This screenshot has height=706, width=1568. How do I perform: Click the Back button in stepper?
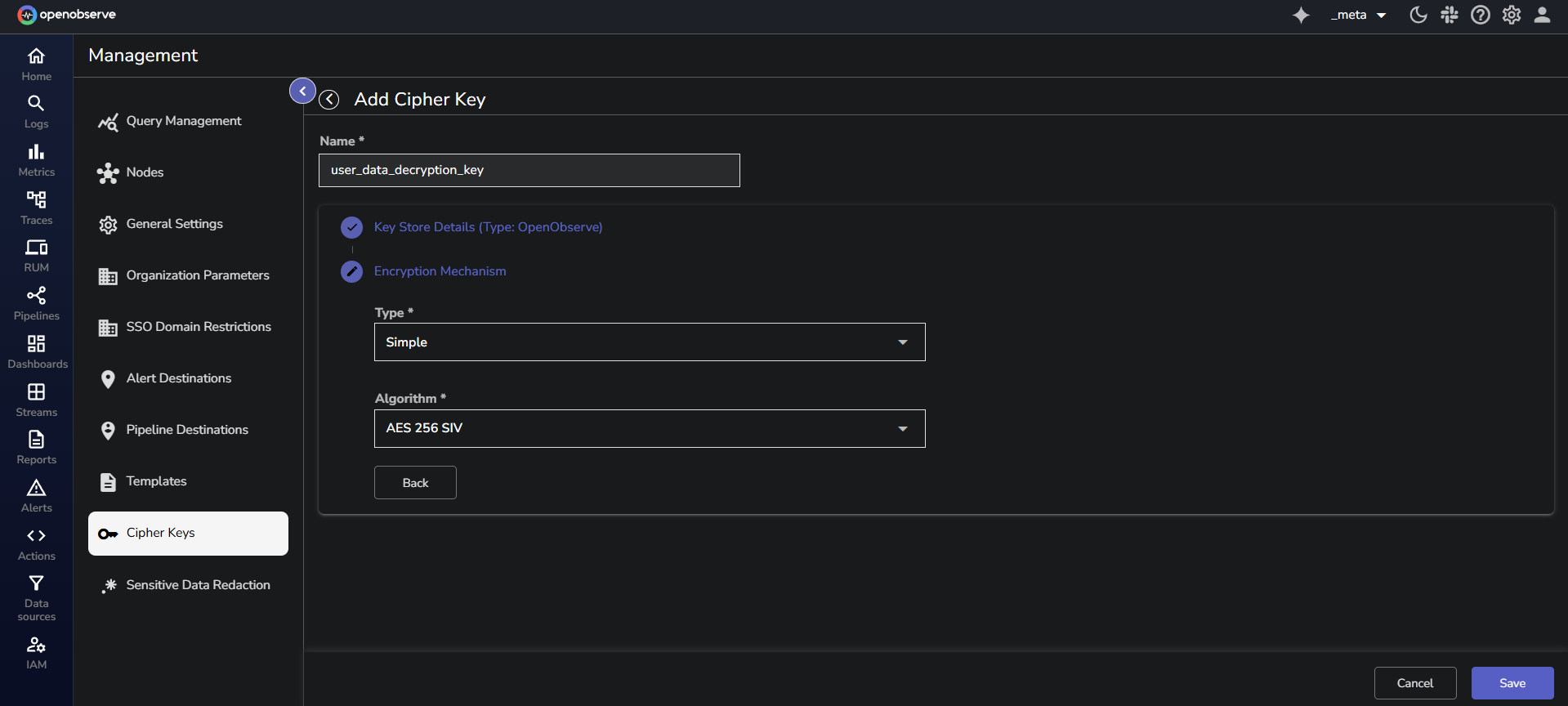click(415, 483)
